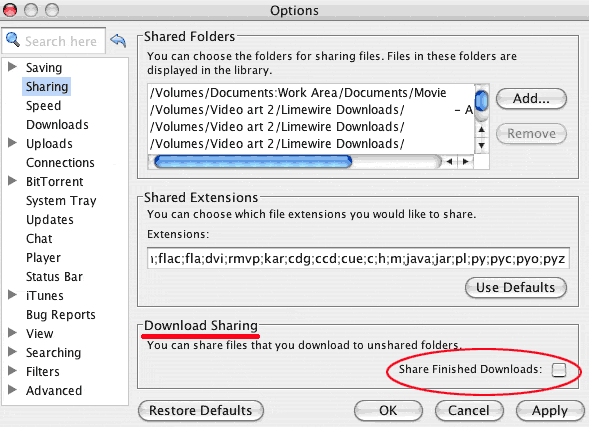Expand the Saving tree node

click(12, 67)
